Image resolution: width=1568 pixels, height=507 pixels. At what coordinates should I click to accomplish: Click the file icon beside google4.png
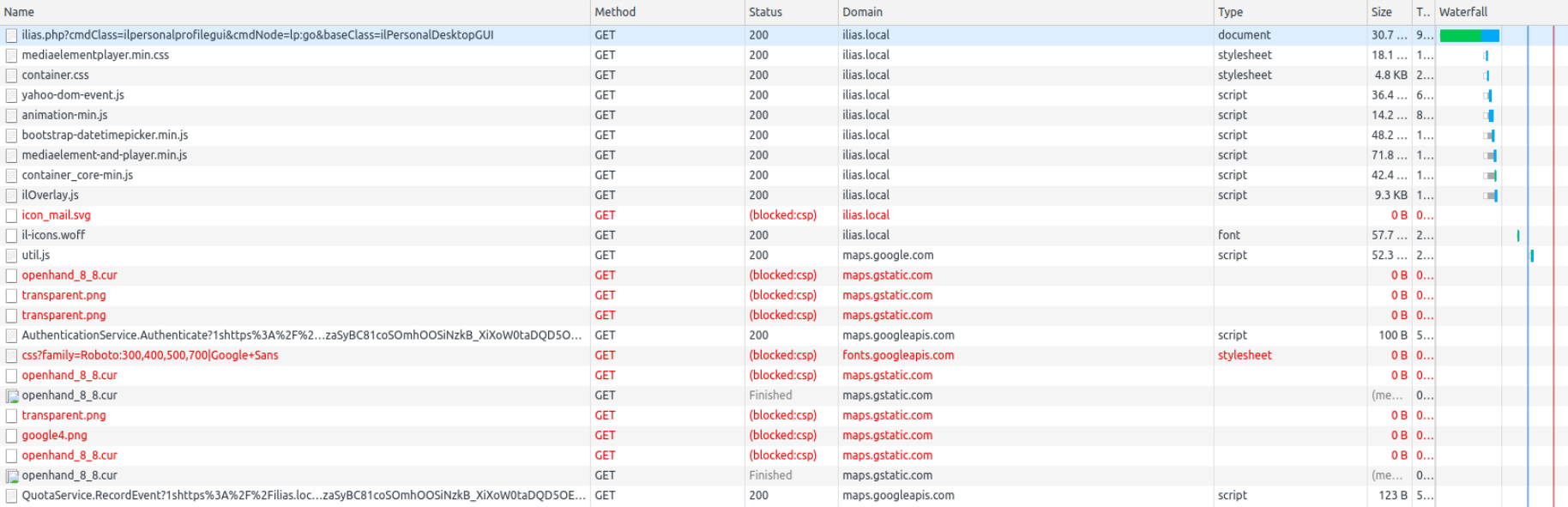point(11,436)
